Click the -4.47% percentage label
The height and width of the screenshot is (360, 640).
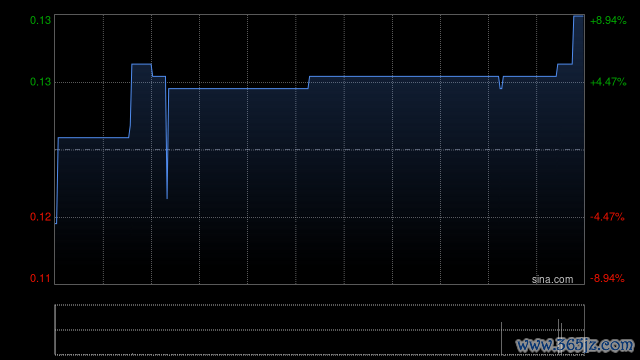click(607, 217)
